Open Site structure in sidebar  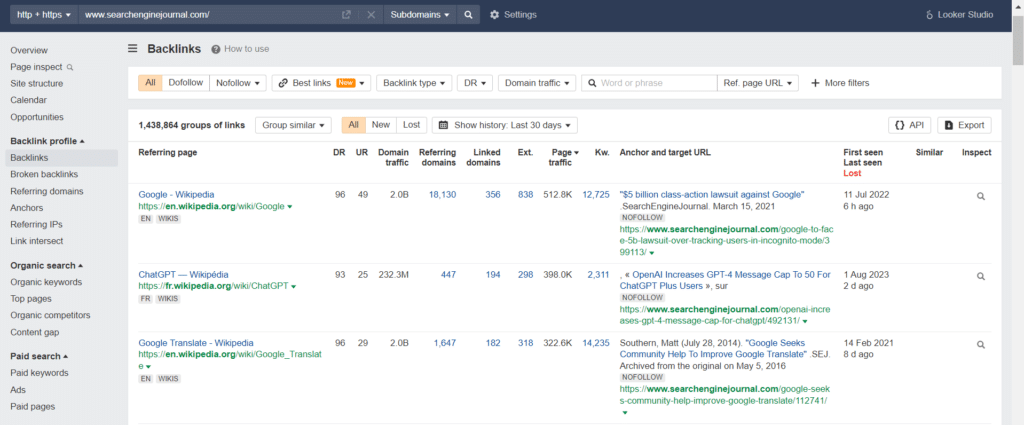[37, 84]
